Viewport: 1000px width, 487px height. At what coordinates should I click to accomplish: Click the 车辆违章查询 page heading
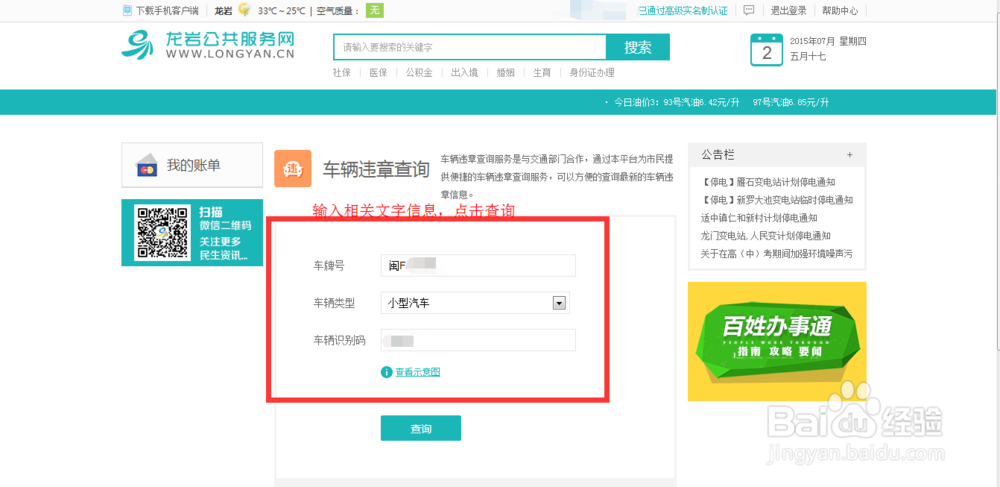point(376,169)
